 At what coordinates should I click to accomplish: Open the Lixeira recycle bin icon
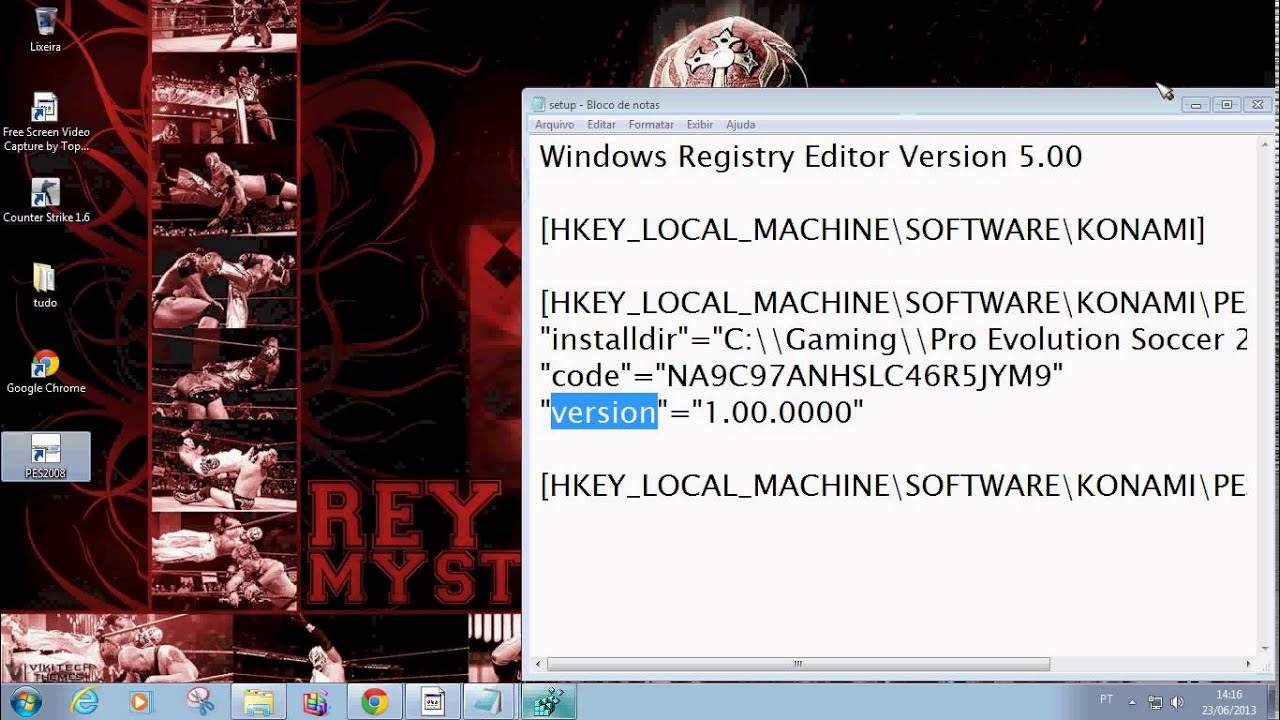(x=45, y=29)
